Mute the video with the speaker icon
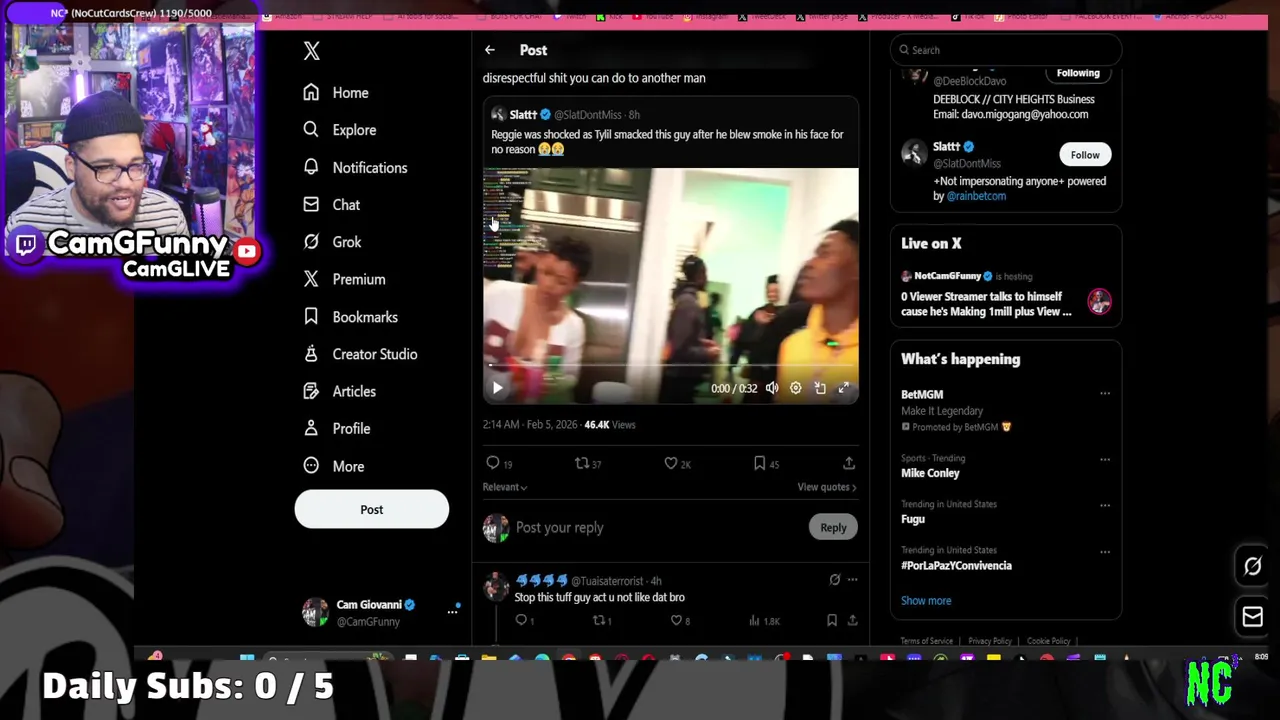Screen dimensions: 1280x720 [x=772, y=388]
